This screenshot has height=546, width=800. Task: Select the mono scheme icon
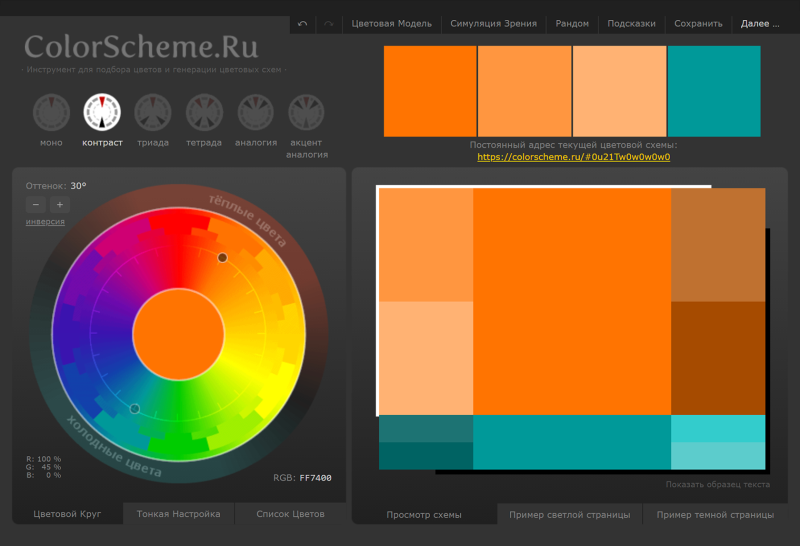point(51,112)
